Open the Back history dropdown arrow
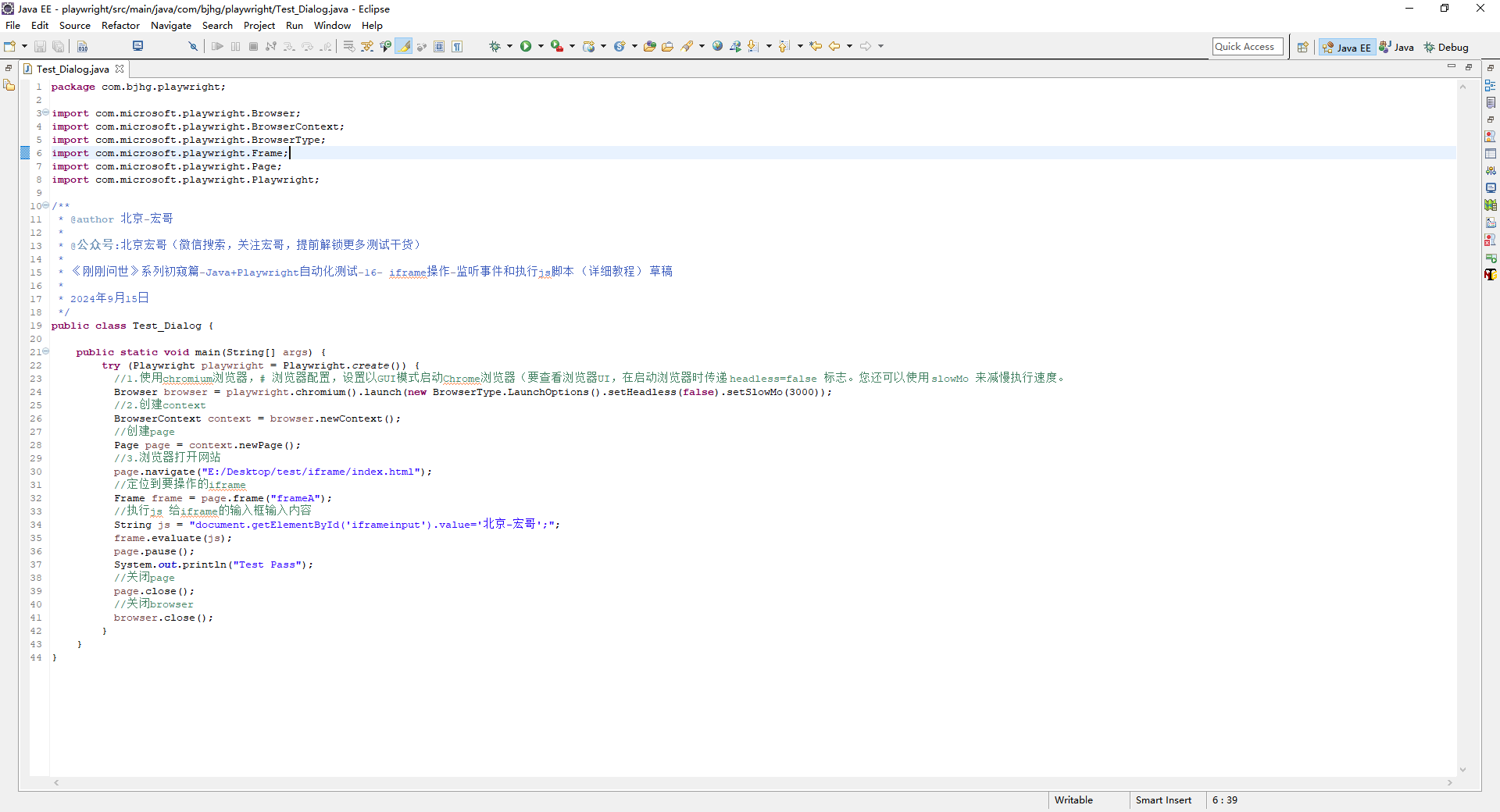Viewport: 1500px width, 812px height. click(849, 47)
